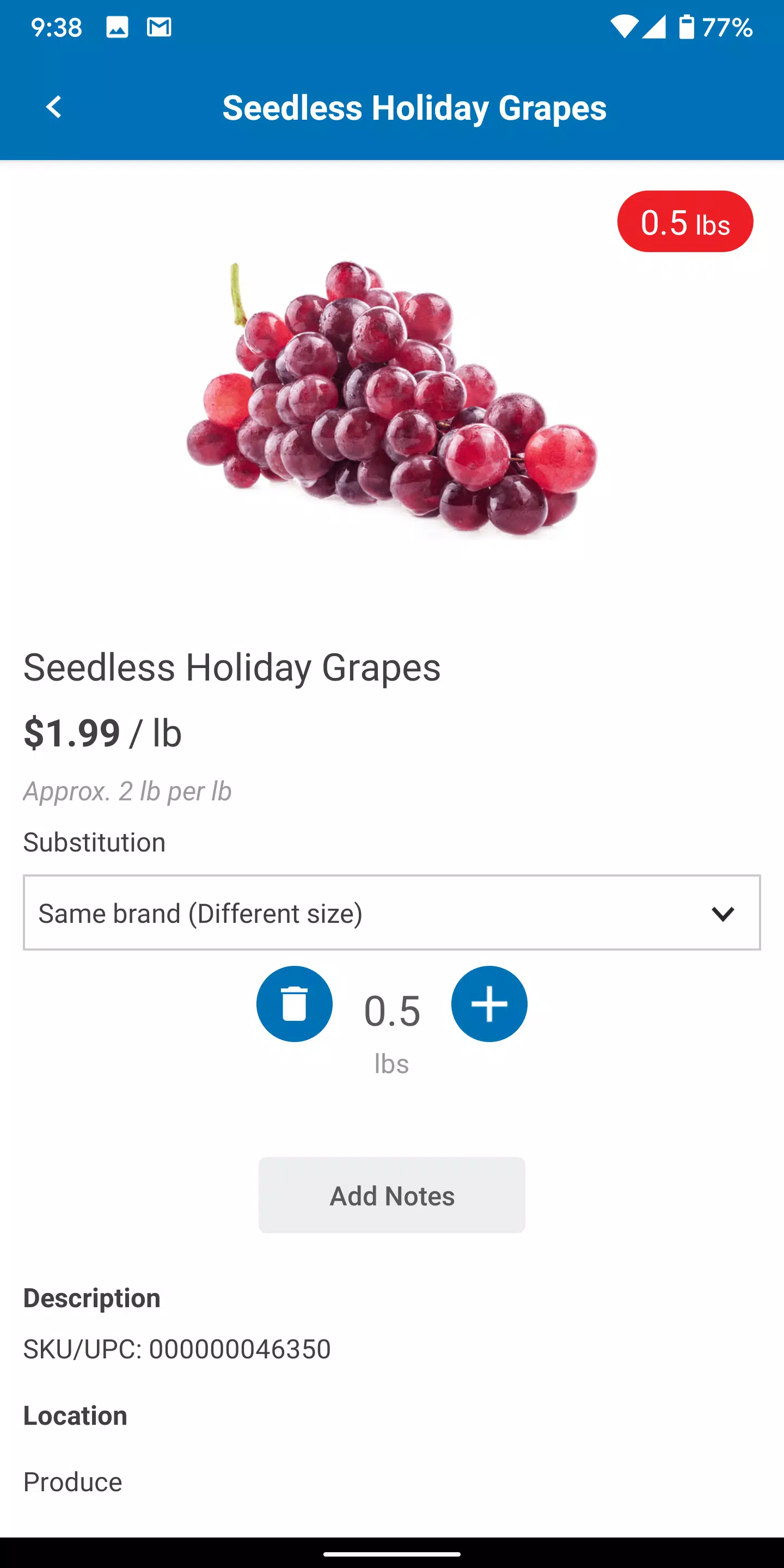Screen dimensions: 784x1568
Task: Remove item with trash icon
Action: 294,1004
